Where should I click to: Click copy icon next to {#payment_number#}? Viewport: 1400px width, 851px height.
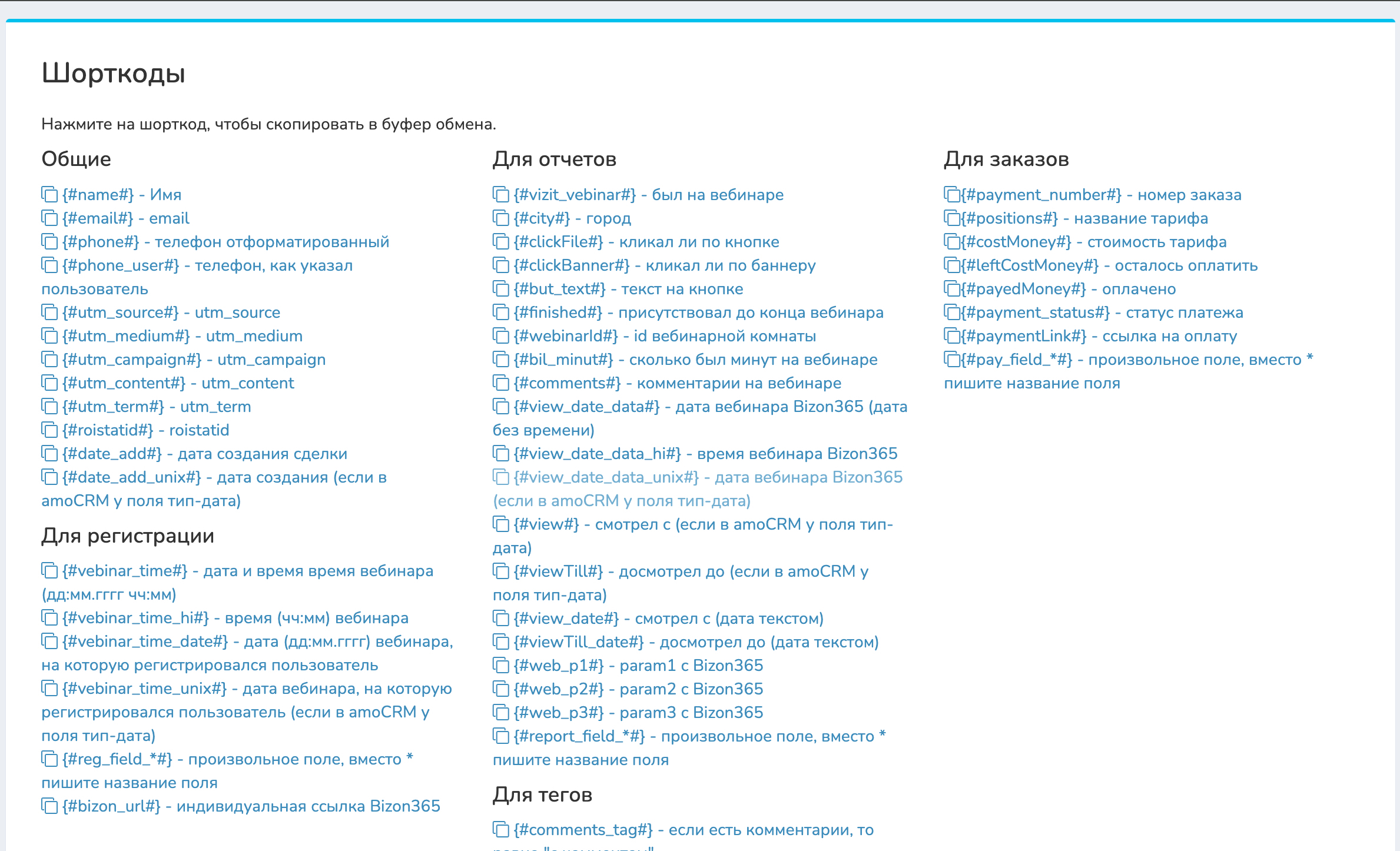pos(951,194)
